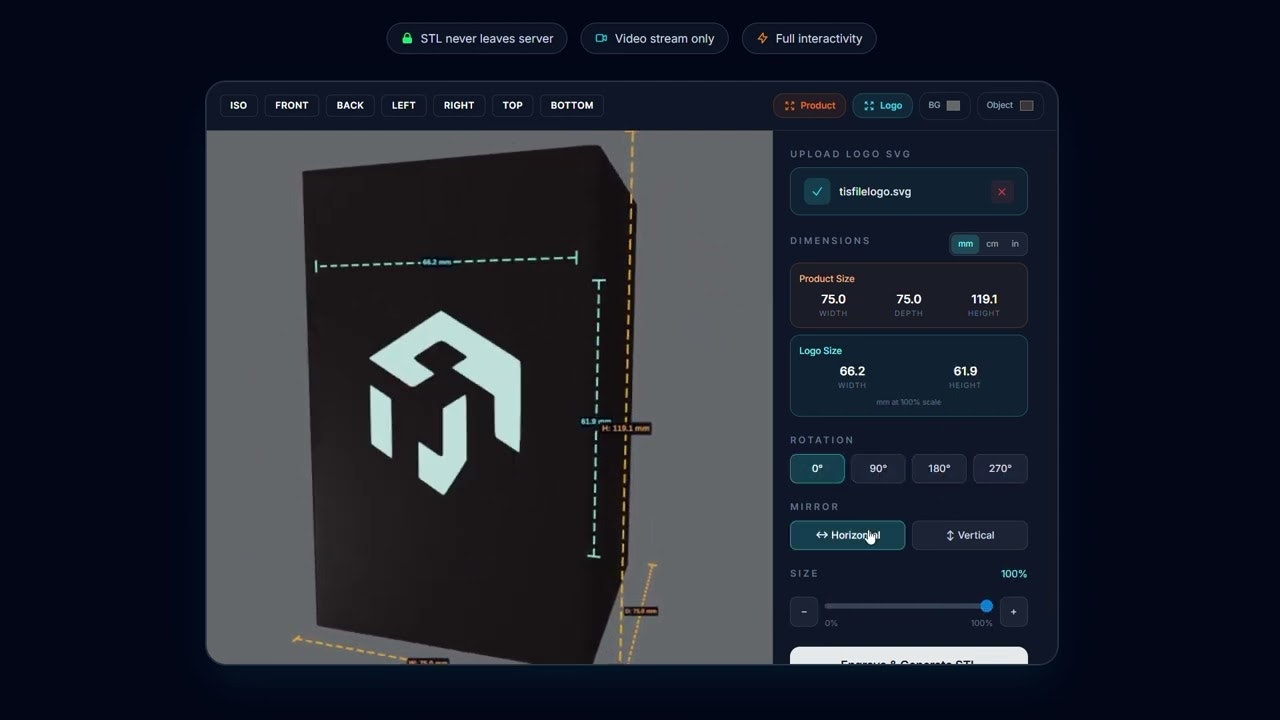The width and height of the screenshot is (1280, 720).
Task: Select mm as dimension unit
Action: point(965,244)
